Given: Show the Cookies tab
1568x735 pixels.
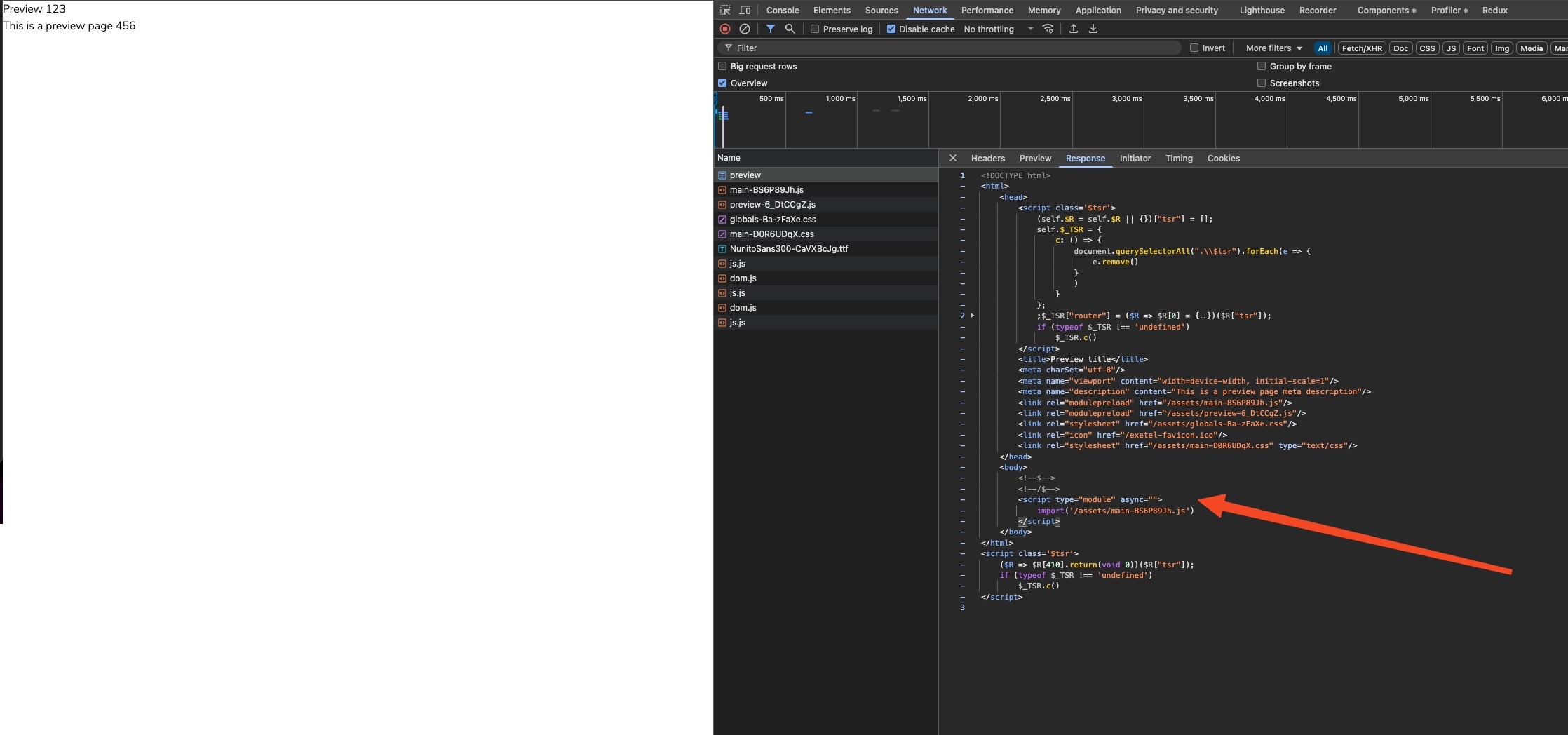Looking at the screenshot, I should (1223, 158).
